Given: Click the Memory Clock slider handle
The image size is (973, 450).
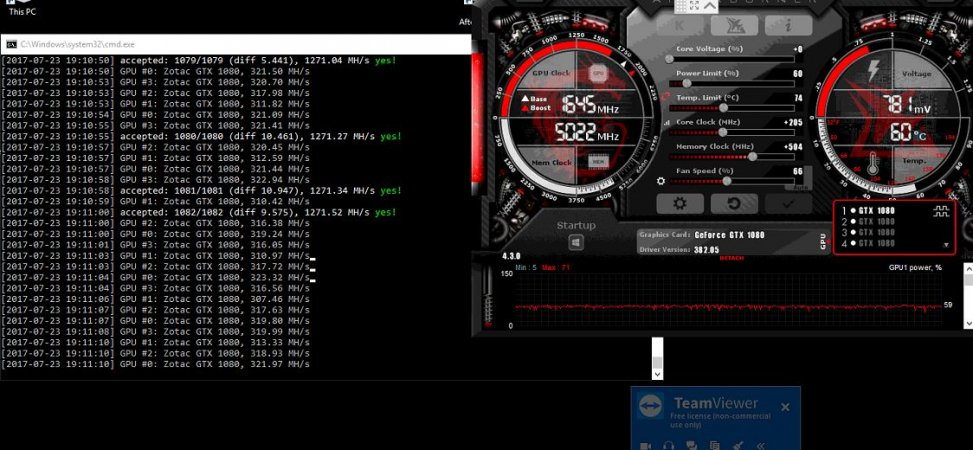Looking at the screenshot, I should coord(752,156).
